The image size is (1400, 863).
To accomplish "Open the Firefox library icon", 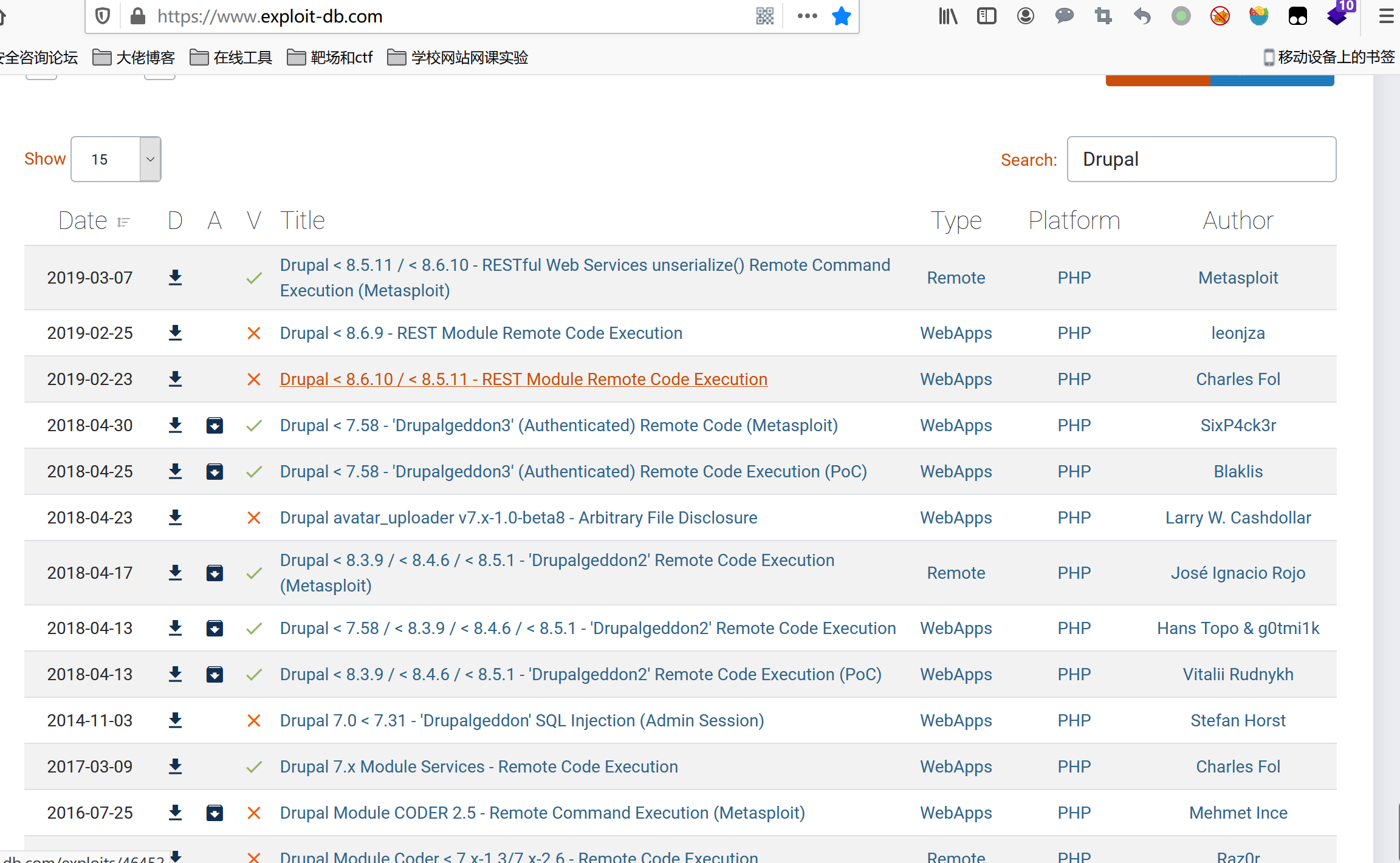I will (948, 16).
